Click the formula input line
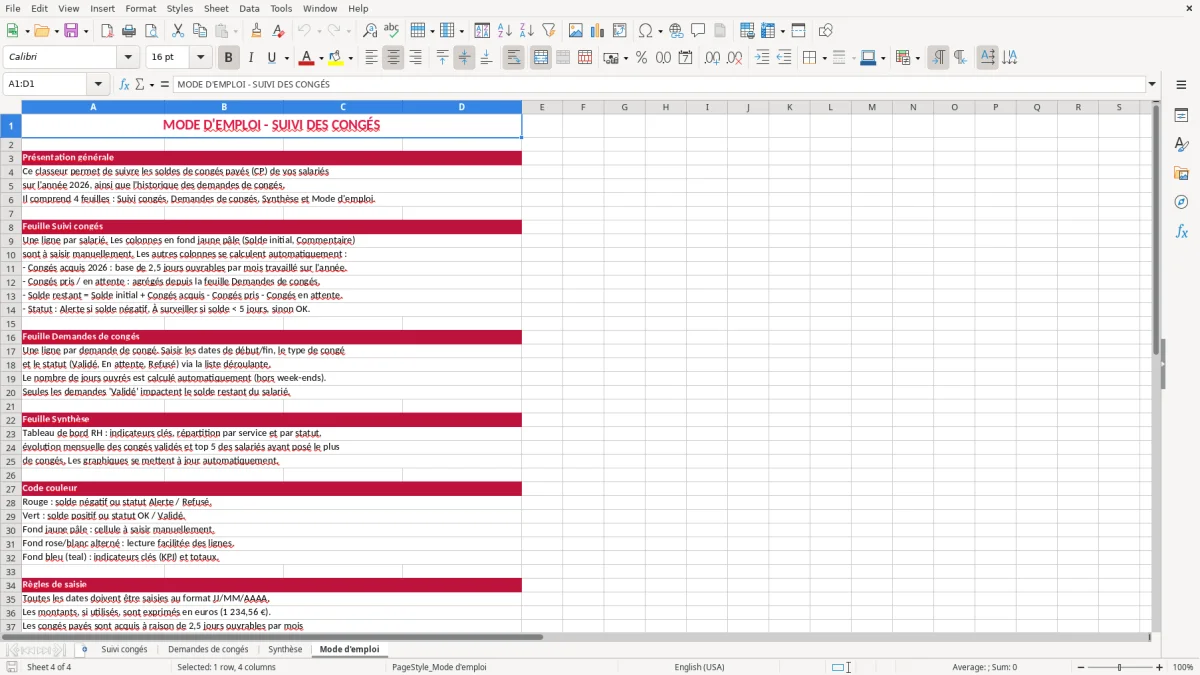1200x675 pixels. point(659,85)
